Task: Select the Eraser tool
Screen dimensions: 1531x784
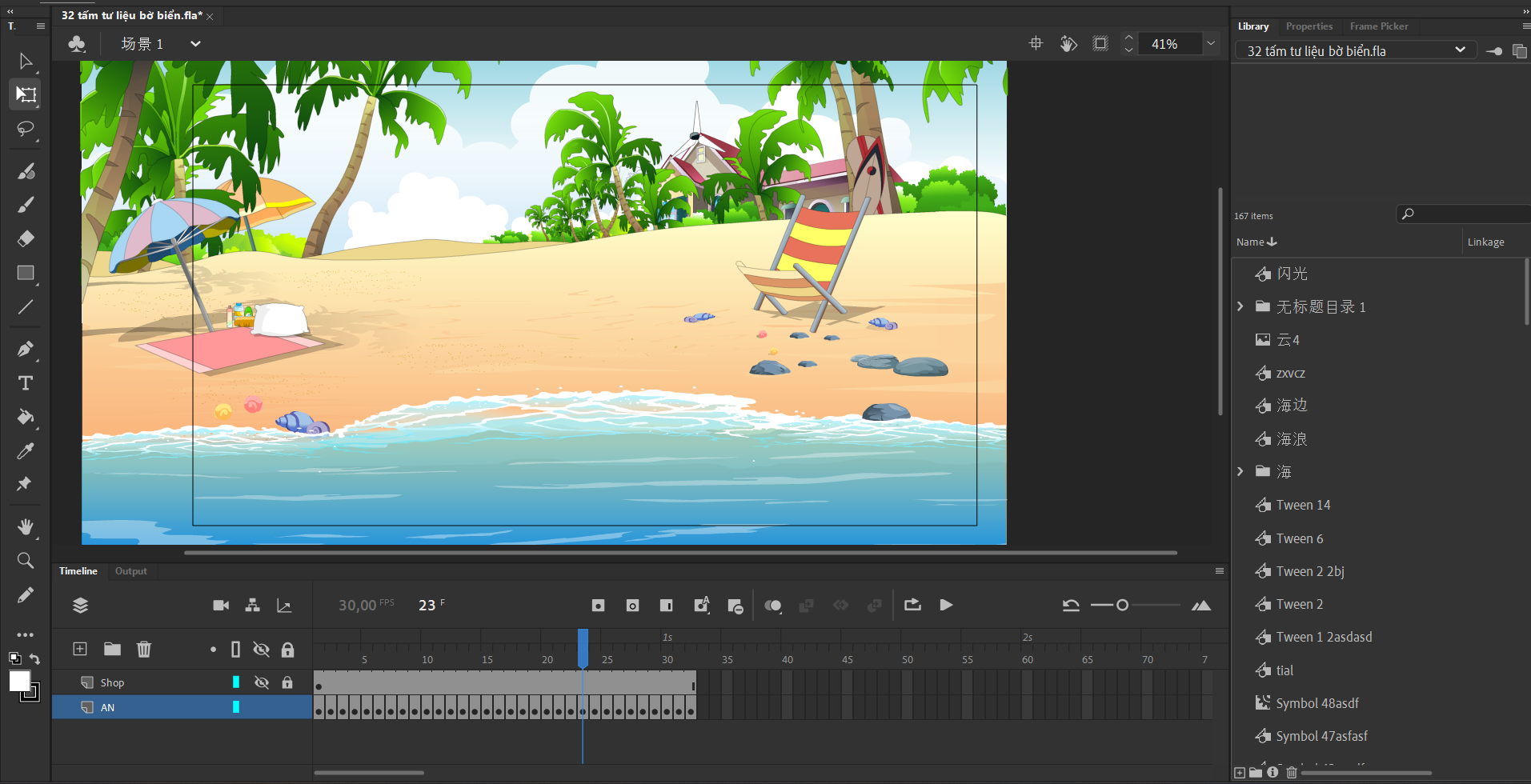Action: [x=26, y=238]
